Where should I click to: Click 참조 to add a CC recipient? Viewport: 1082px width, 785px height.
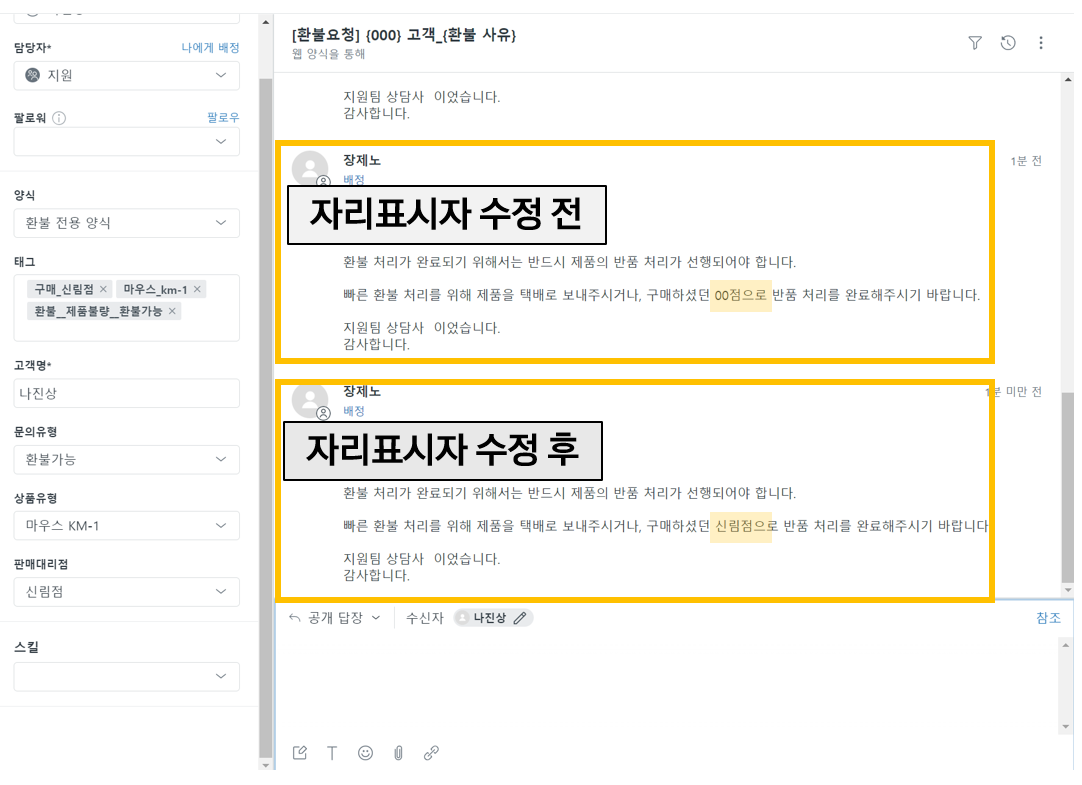(x=1048, y=617)
